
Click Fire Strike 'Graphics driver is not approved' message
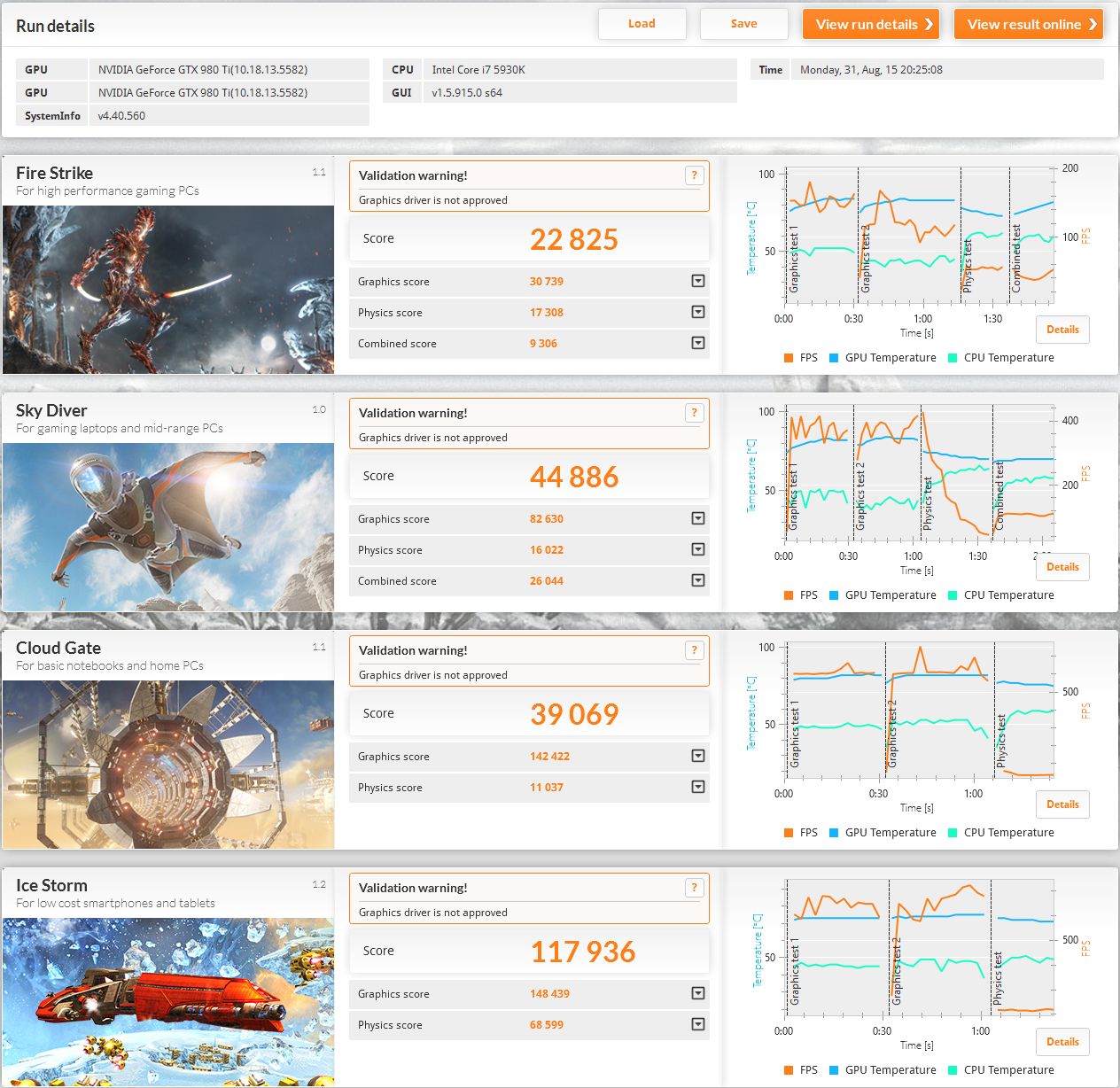click(x=433, y=200)
